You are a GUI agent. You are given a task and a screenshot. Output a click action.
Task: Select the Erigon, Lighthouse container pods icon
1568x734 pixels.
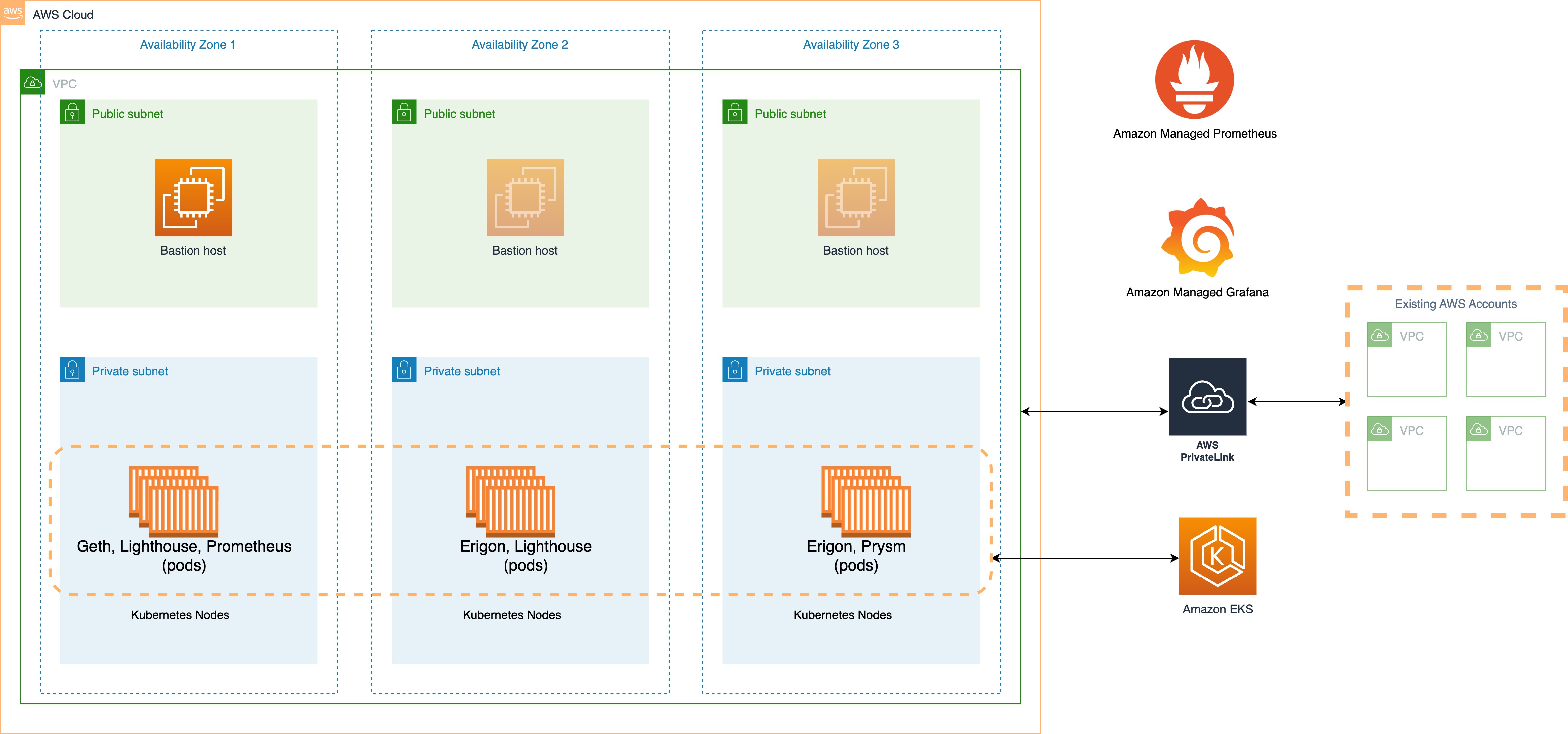coord(511,501)
